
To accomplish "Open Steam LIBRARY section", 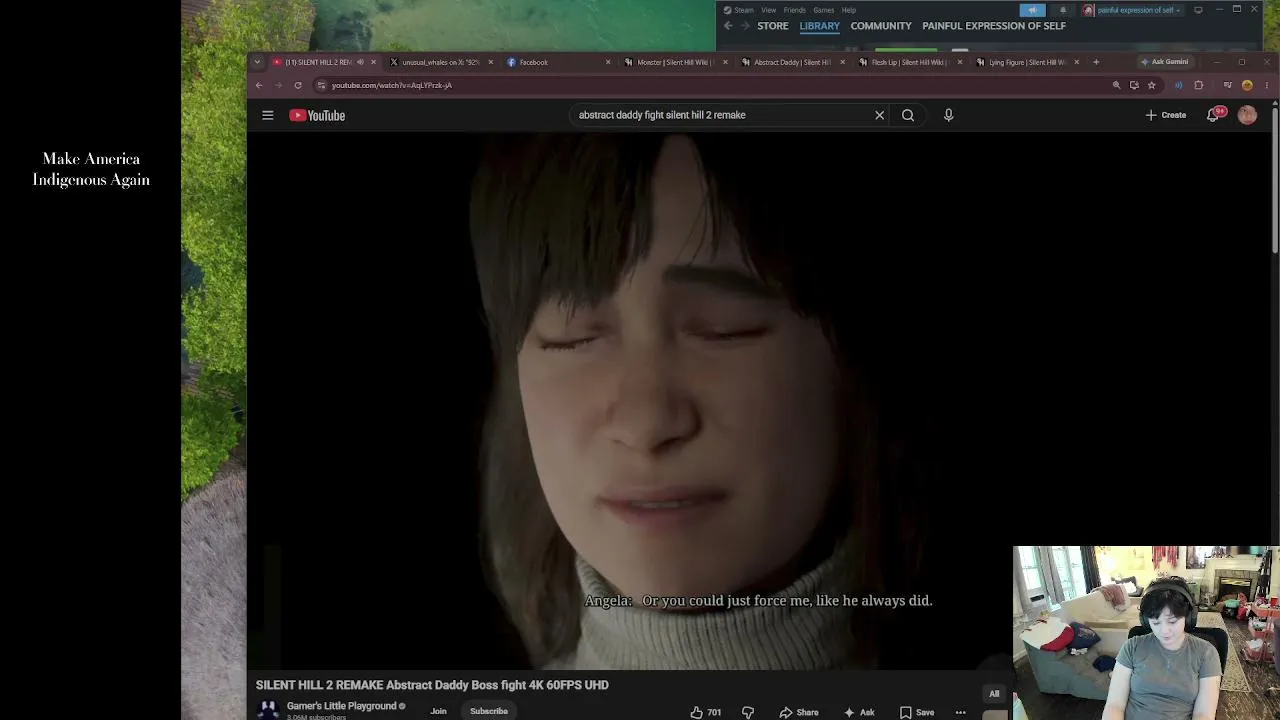I will coord(820,26).
